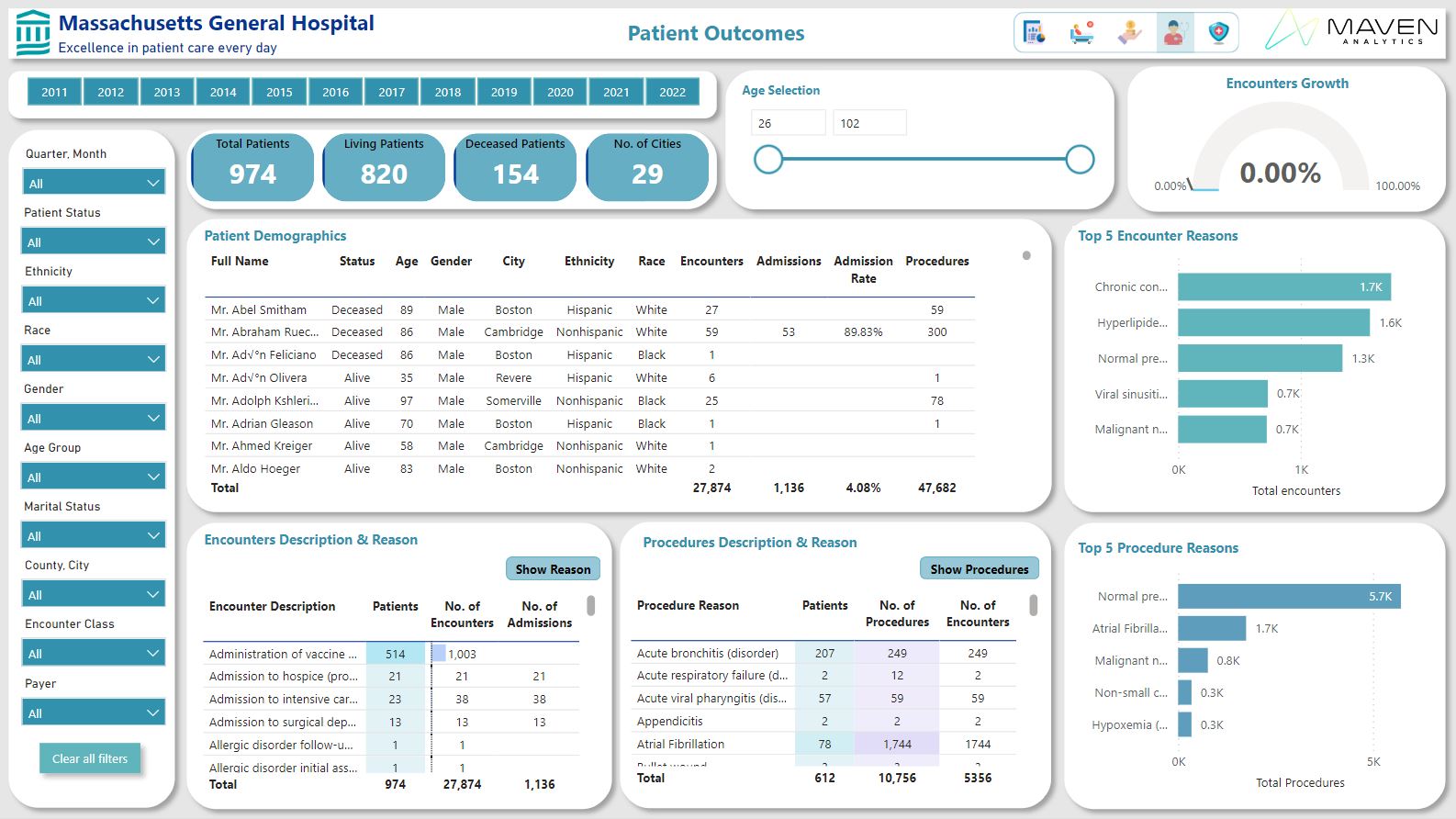Viewport: 1456px width, 819px height.
Task: Open the coin-in-hand costs page icon
Action: [1129, 33]
